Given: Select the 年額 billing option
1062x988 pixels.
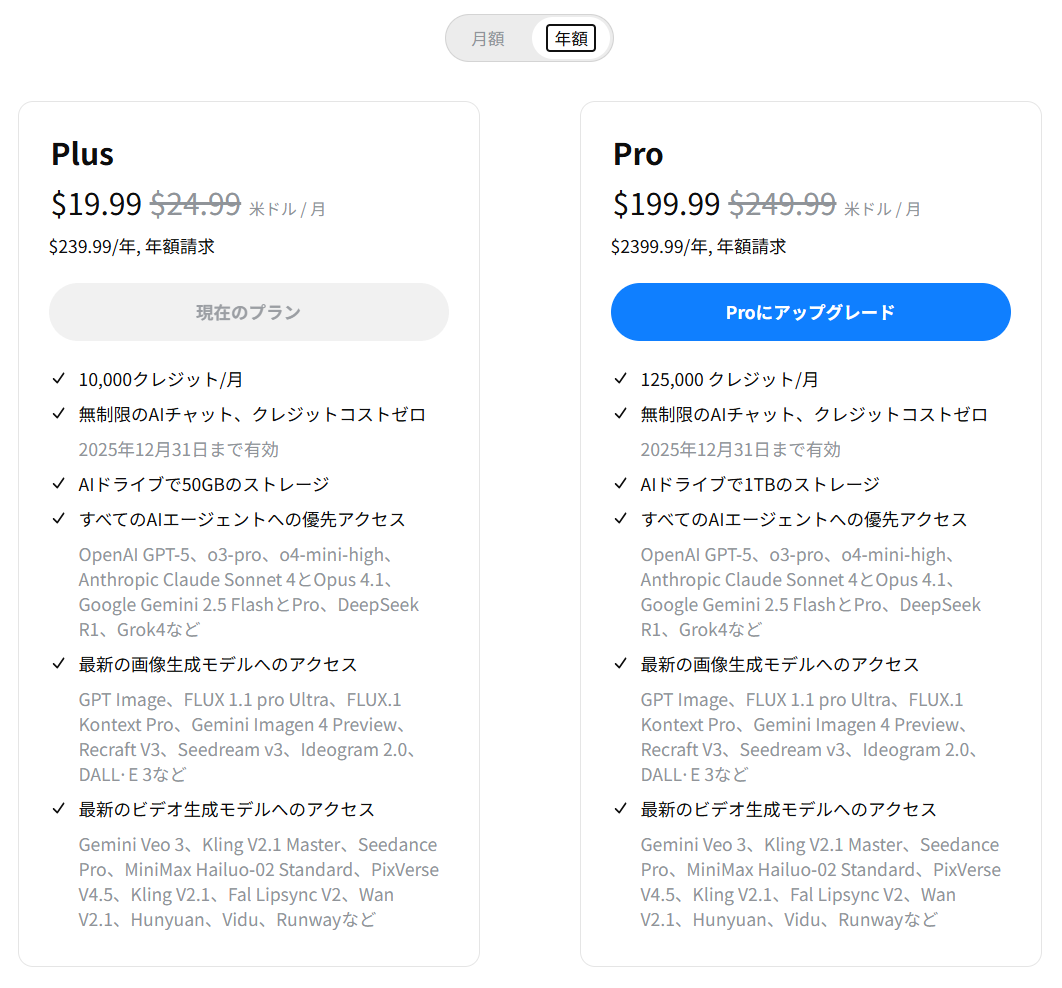Looking at the screenshot, I should coord(571,39).
